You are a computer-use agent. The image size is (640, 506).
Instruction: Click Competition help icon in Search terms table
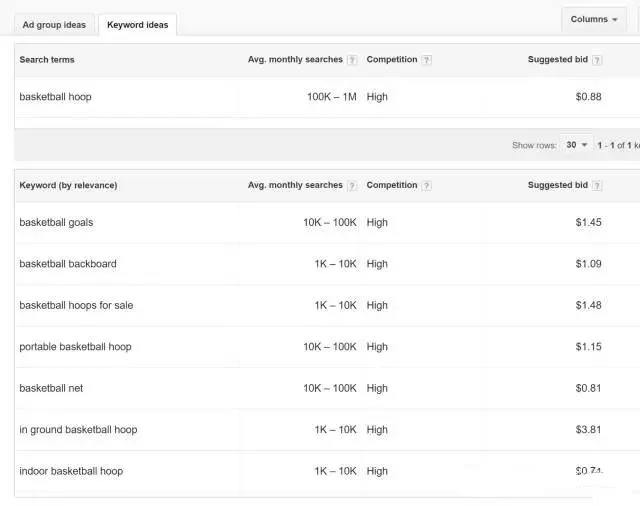(427, 60)
